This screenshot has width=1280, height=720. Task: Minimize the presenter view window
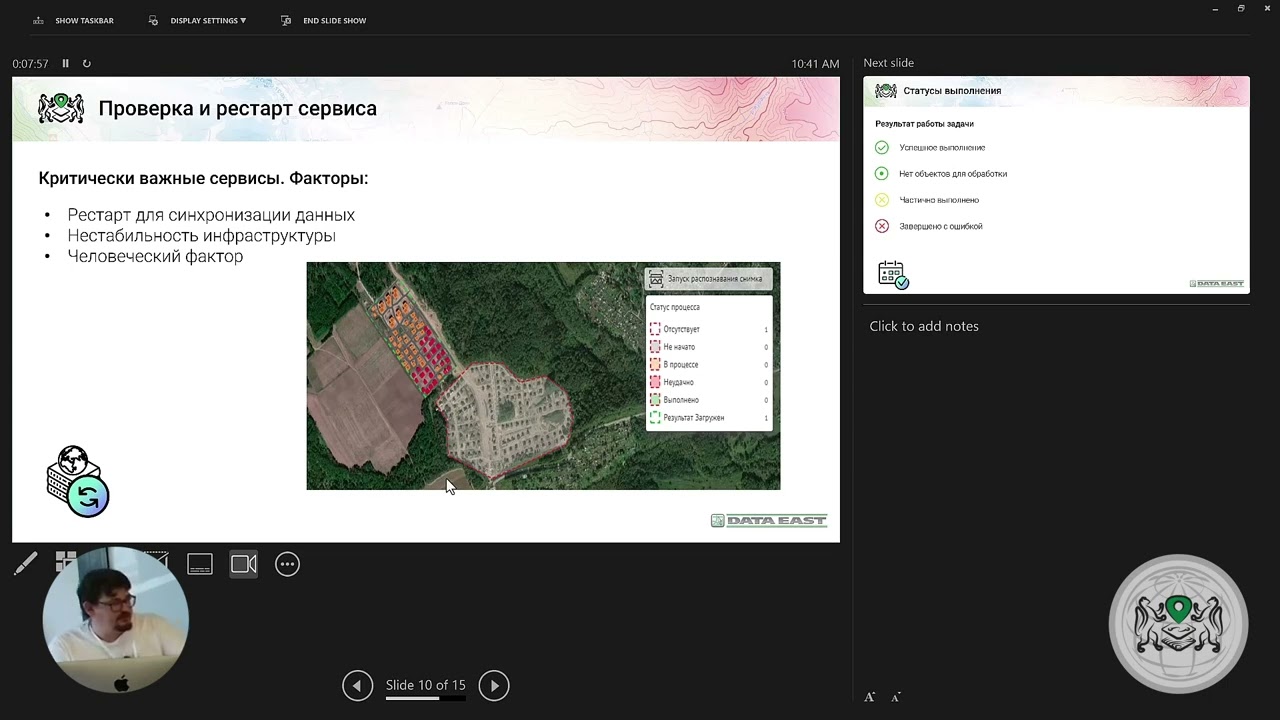click(1215, 9)
